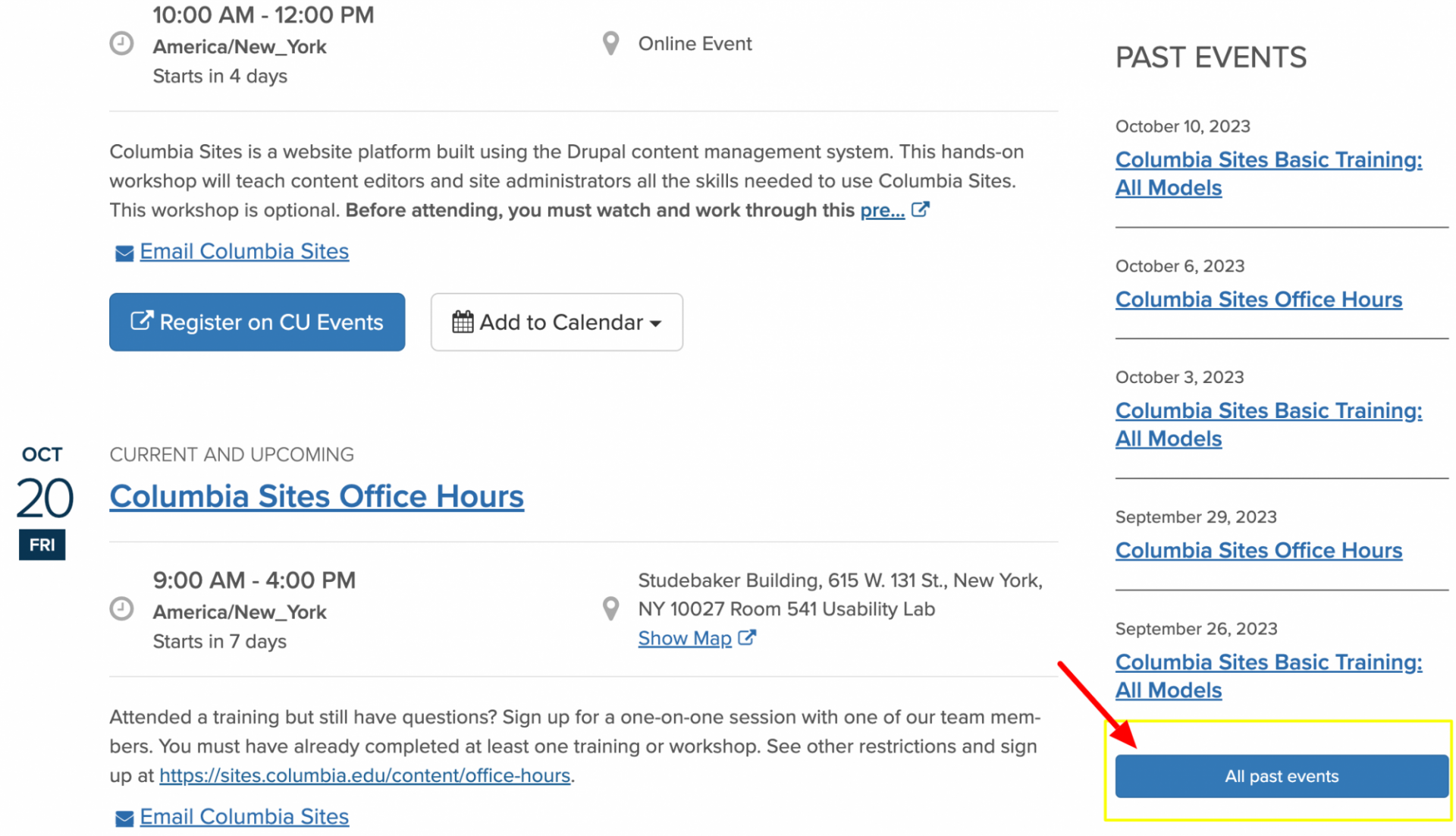Click the large 20 date number
Viewport: 1456px width, 836px height.
[x=44, y=498]
